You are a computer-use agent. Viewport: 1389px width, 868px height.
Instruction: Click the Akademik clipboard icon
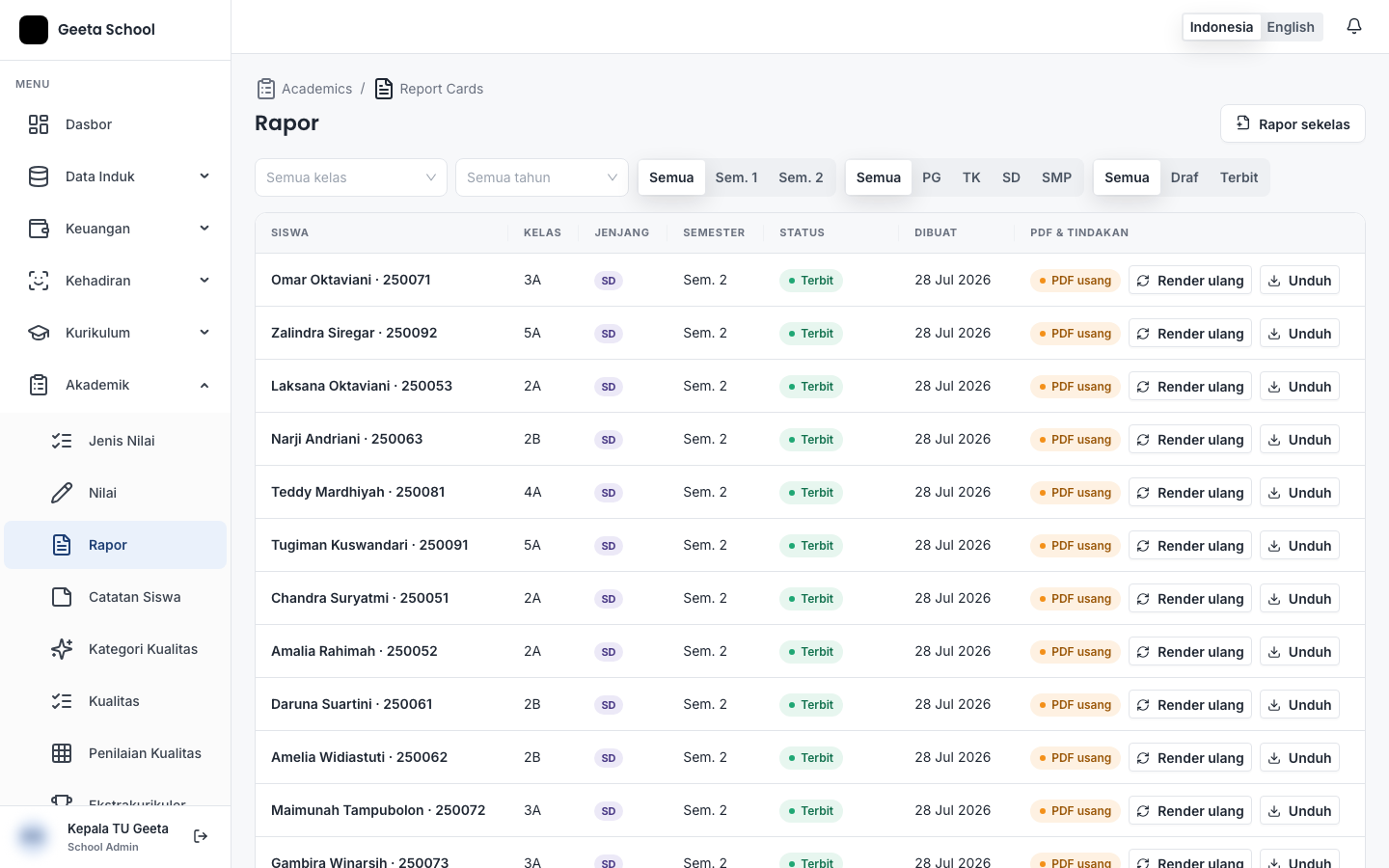(x=39, y=385)
